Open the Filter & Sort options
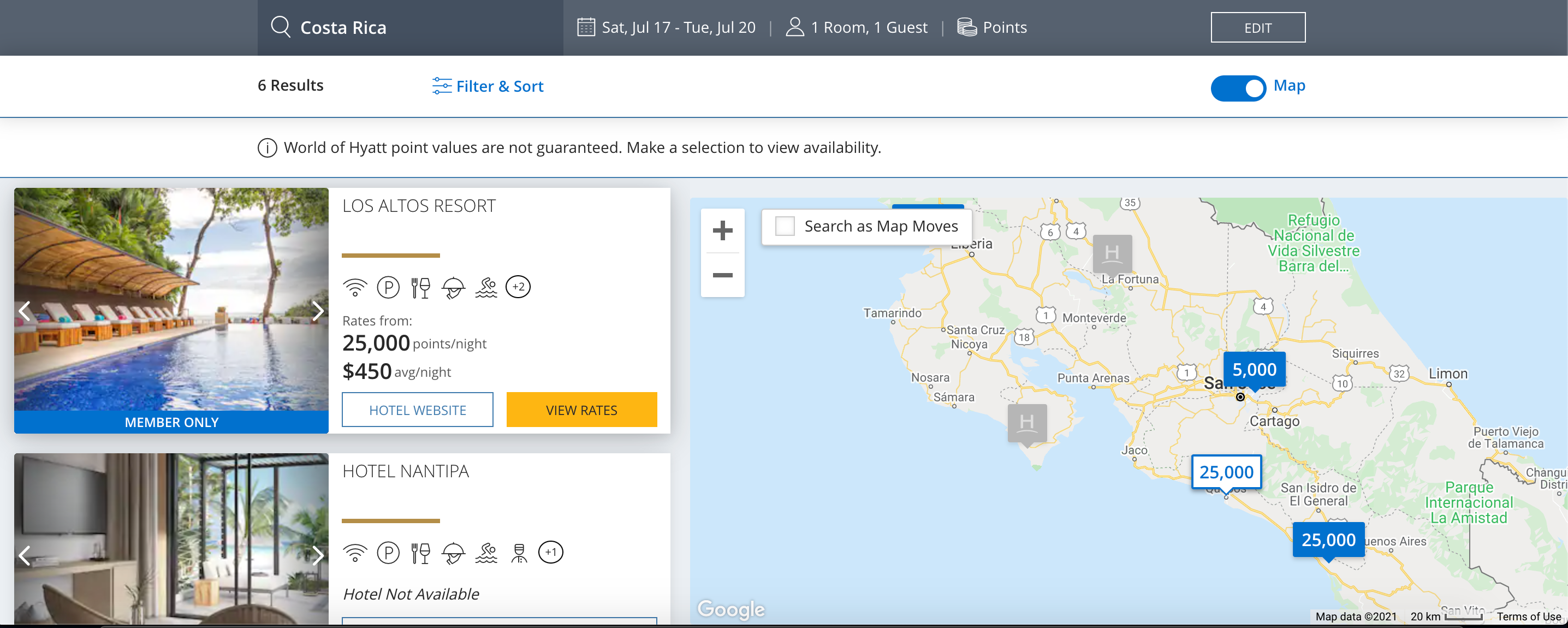The height and width of the screenshot is (628, 1568). [488, 86]
